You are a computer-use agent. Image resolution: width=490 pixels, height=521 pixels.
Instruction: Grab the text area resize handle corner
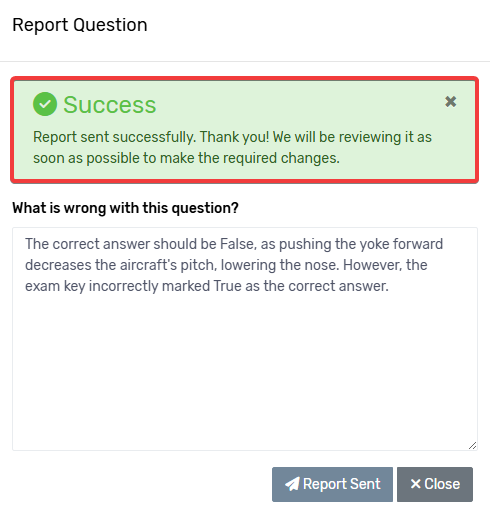pos(472,446)
